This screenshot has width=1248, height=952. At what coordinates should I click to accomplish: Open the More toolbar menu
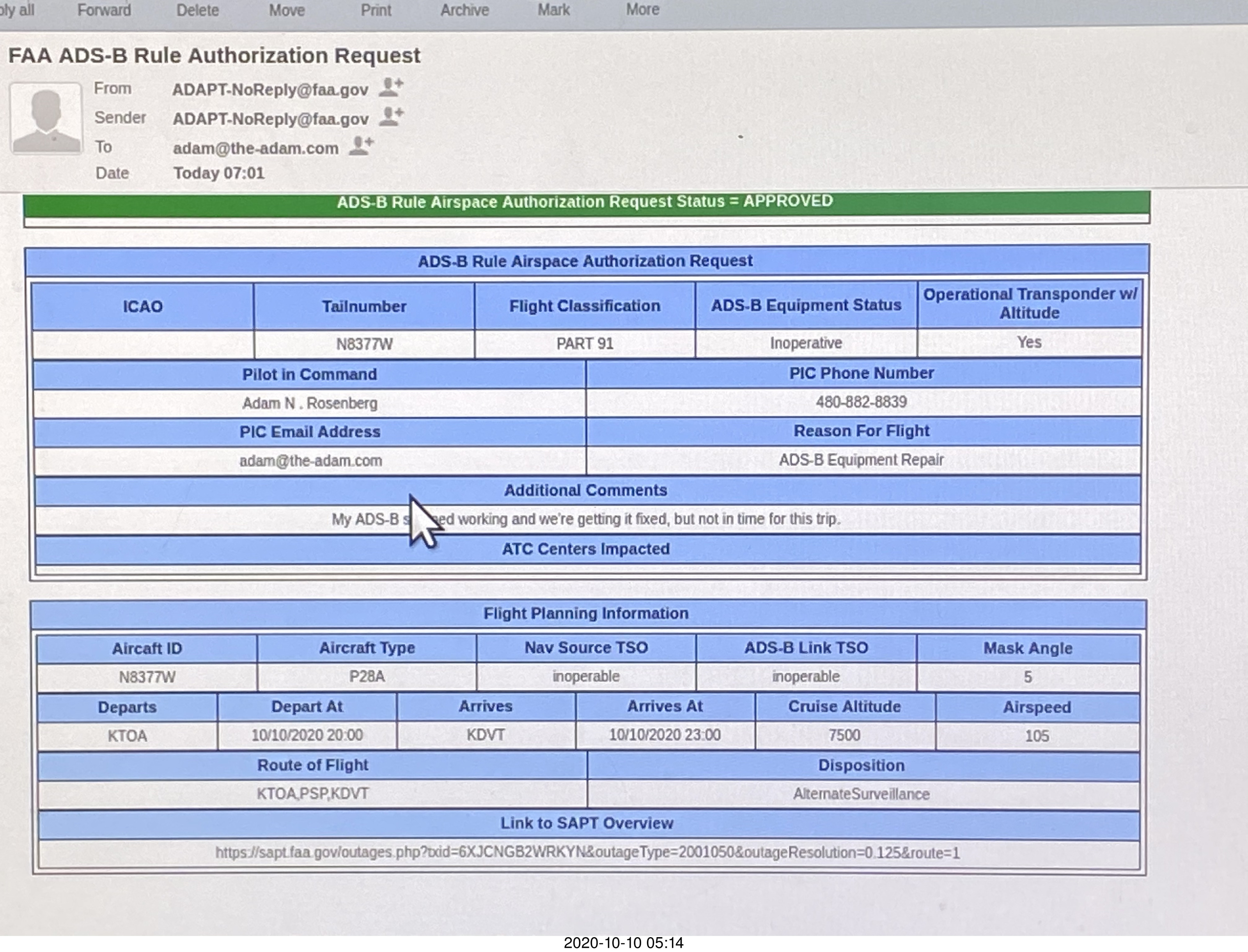pyautogui.click(x=642, y=9)
